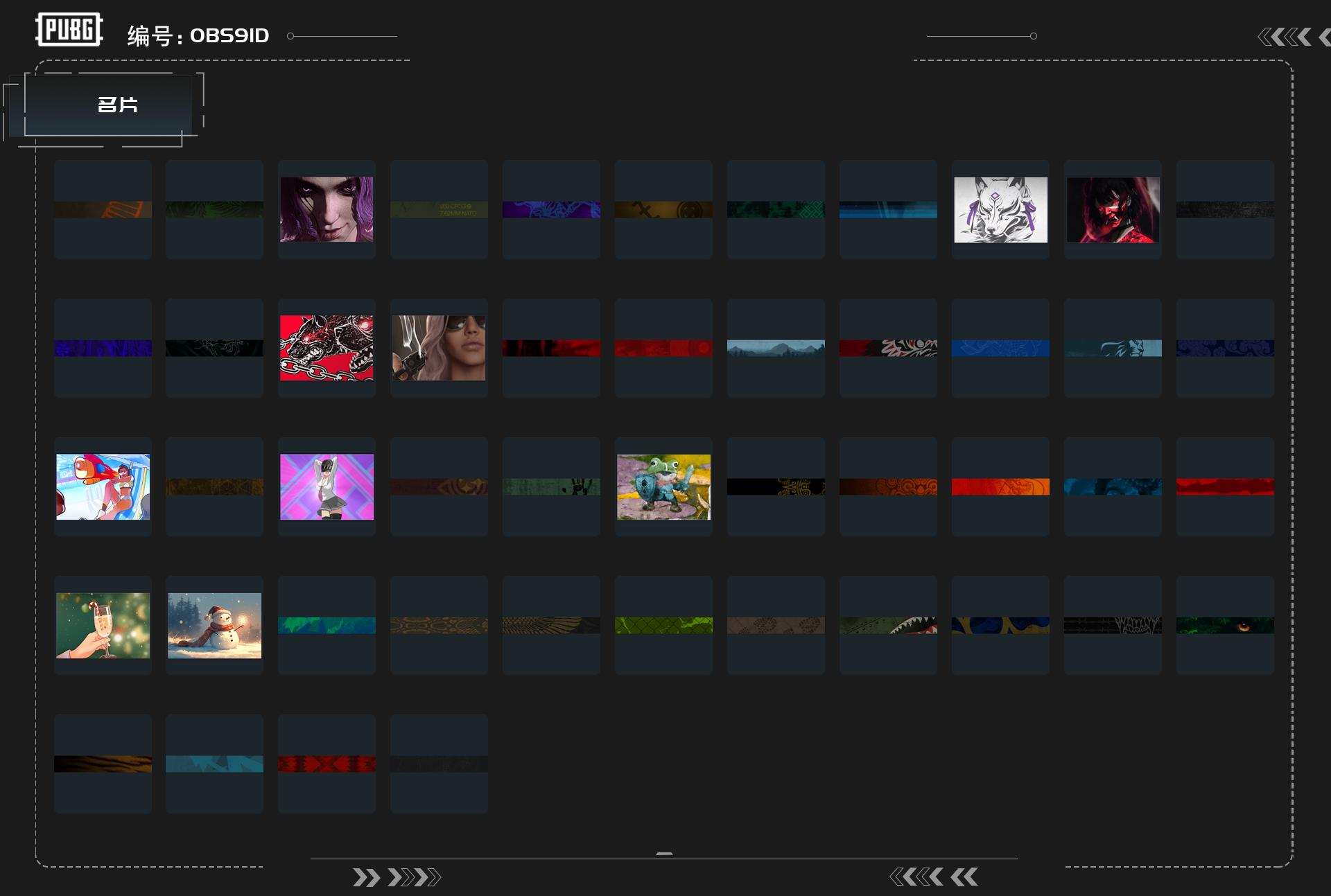Image resolution: width=1331 pixels, height=896 pixels.
Task: Pick the teal nameplate with tiger art
Action: [x=1113, y=348]
